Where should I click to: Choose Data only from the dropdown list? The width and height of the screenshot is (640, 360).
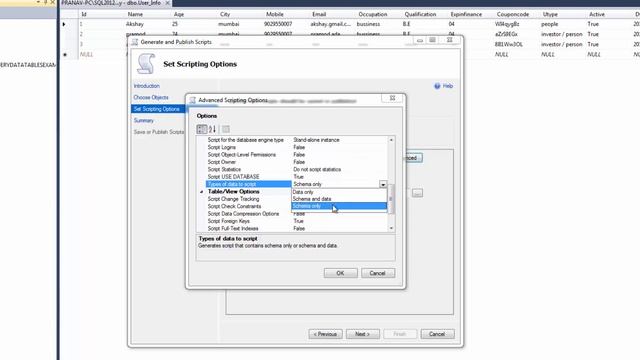click(x=339, y=192)
